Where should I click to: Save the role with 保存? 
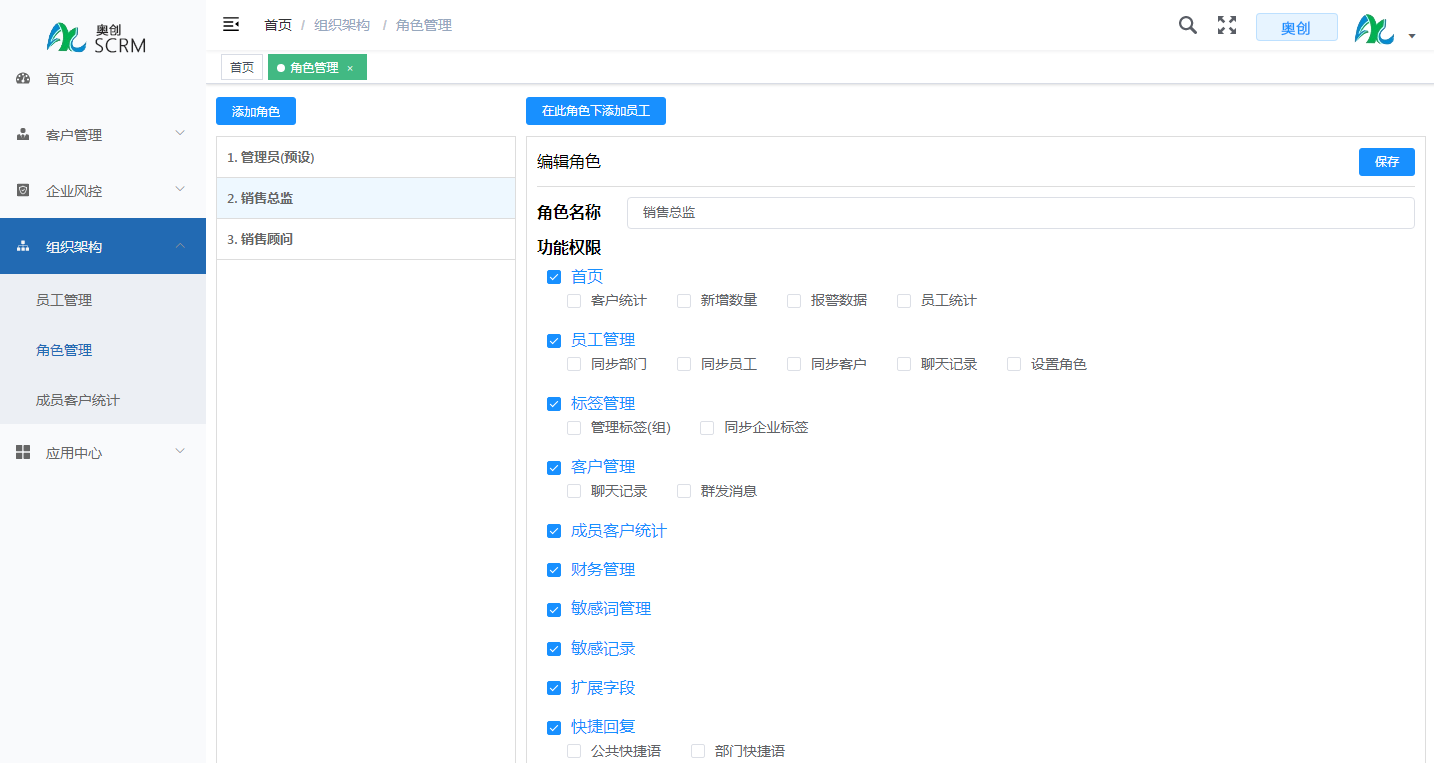(1387, 162)
